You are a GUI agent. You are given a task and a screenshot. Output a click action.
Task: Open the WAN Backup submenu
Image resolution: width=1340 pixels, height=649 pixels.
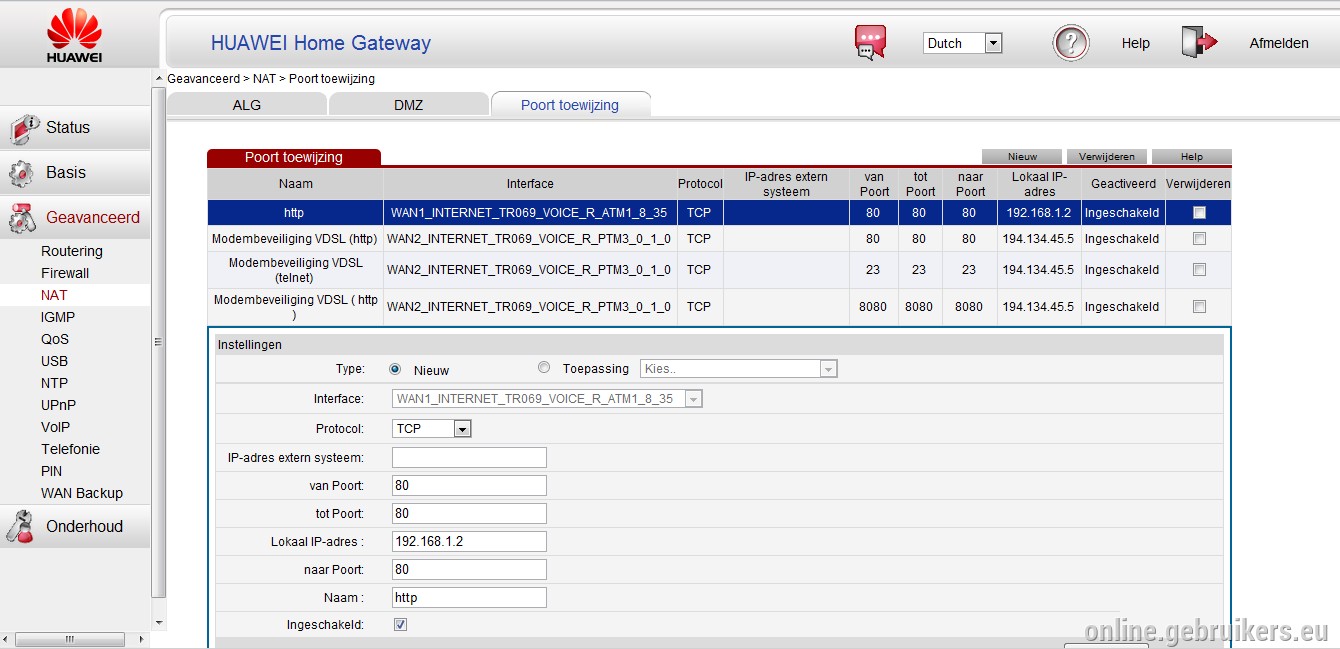tap(82, 493)
